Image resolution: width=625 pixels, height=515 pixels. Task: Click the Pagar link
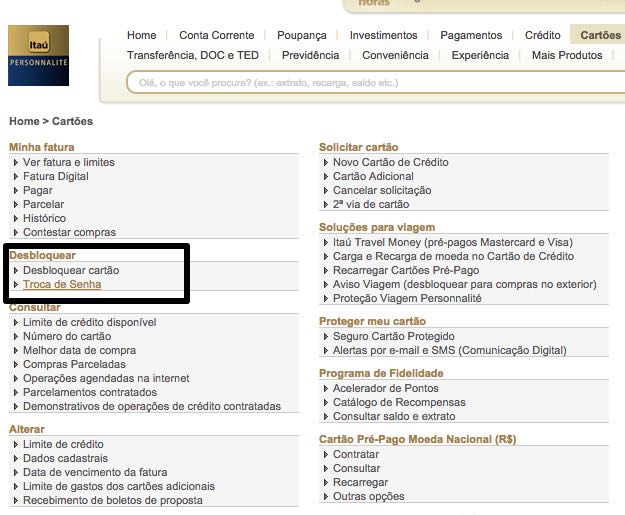[x=38, y=191]
